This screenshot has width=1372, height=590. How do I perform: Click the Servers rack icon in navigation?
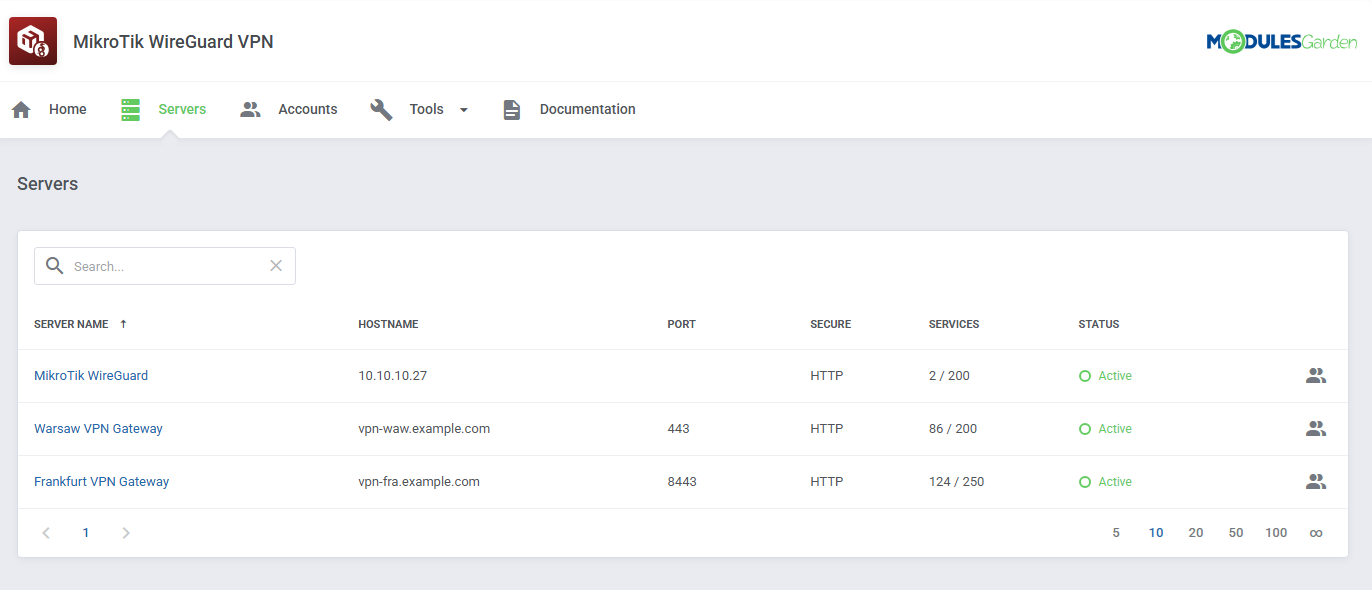131,110
